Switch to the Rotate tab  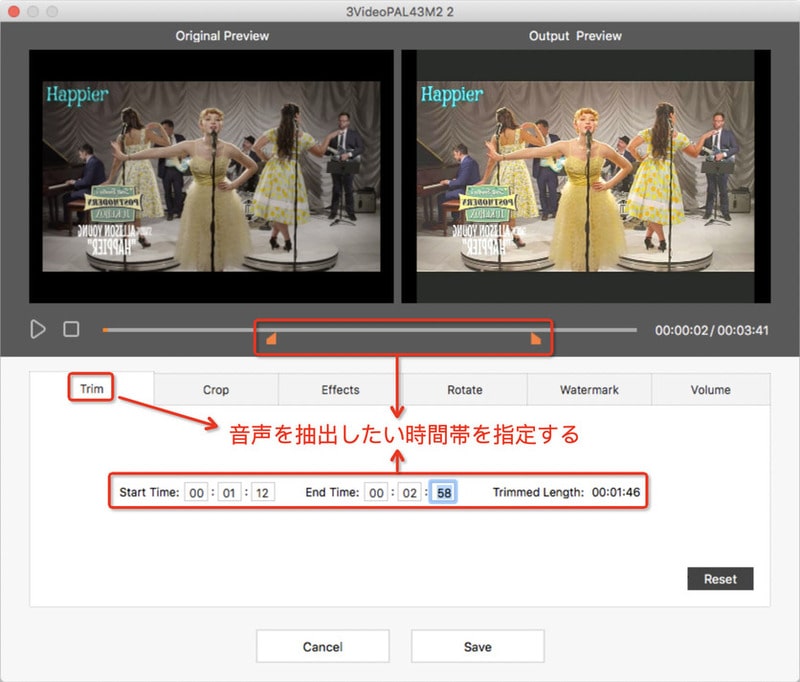(465, 390)
